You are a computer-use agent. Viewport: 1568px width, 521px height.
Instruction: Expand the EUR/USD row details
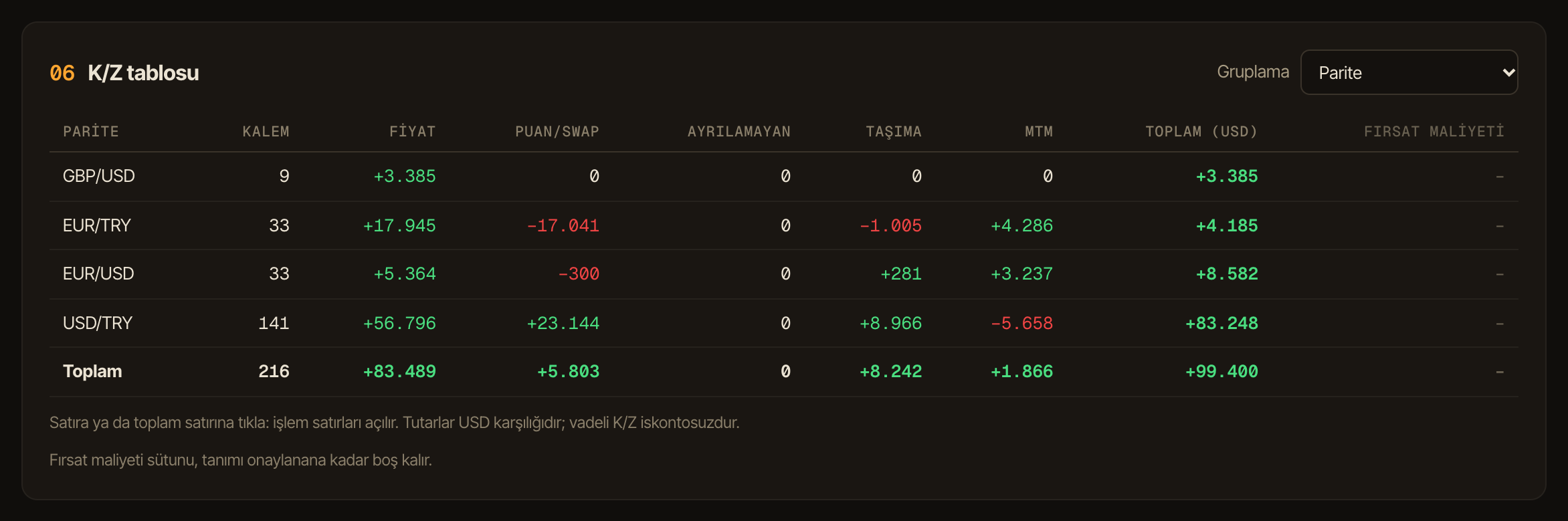(783, 274)
